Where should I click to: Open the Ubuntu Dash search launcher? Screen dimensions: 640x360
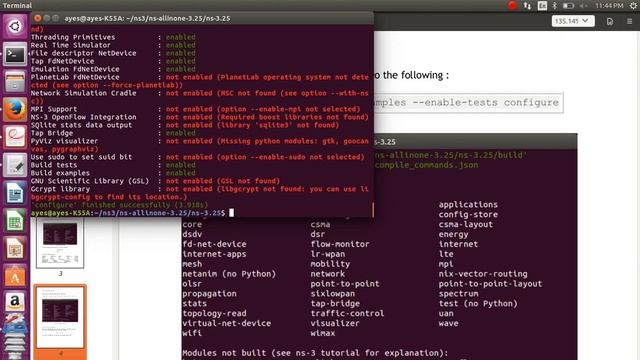click(15, 27)
